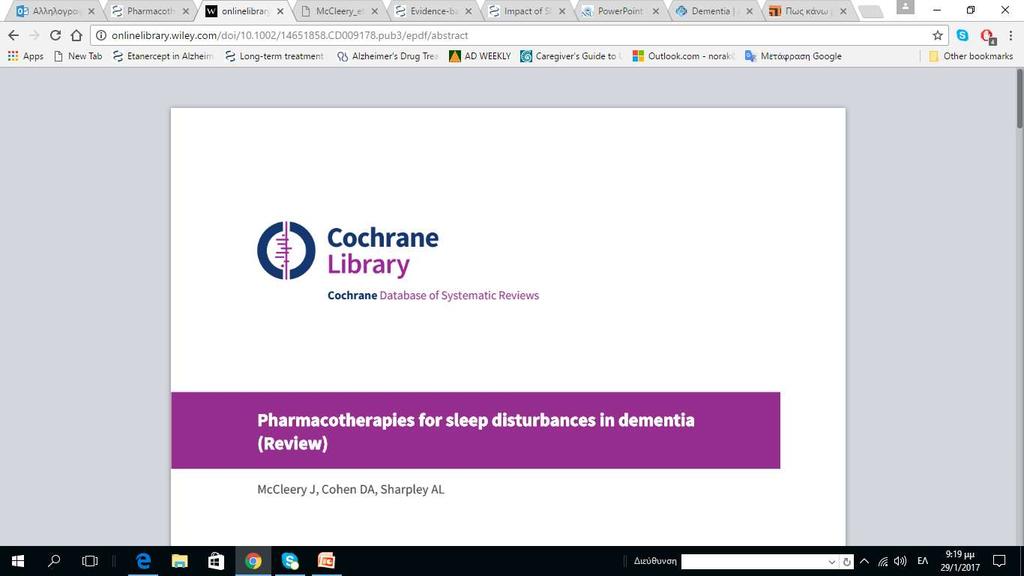The image size is (1024, 576).
Task: Click the taskbar Διεύθυνση address field
Action: click(752, 562)
